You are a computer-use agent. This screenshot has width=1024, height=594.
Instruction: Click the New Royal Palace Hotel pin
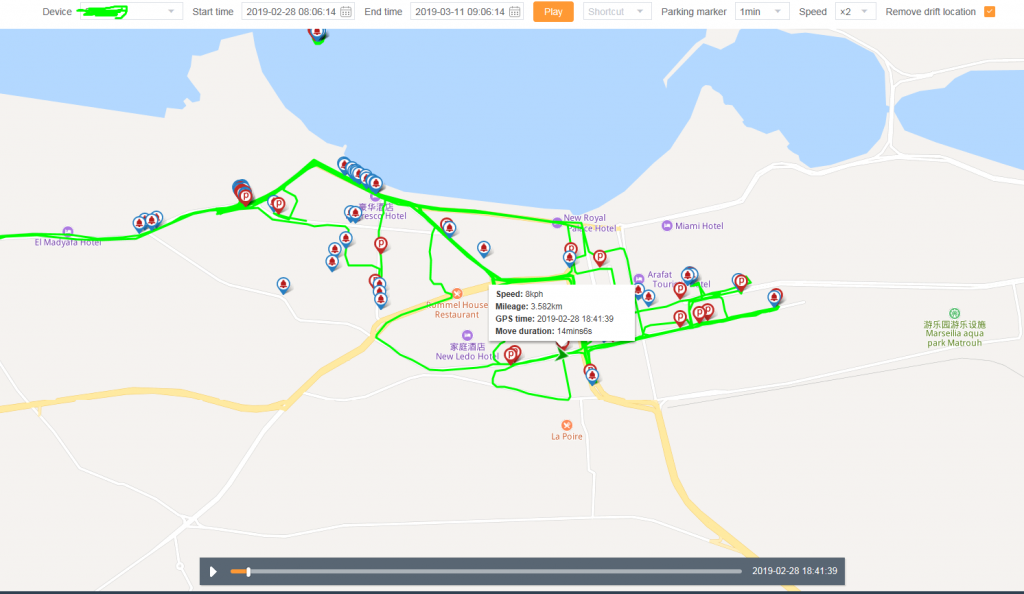557,222
